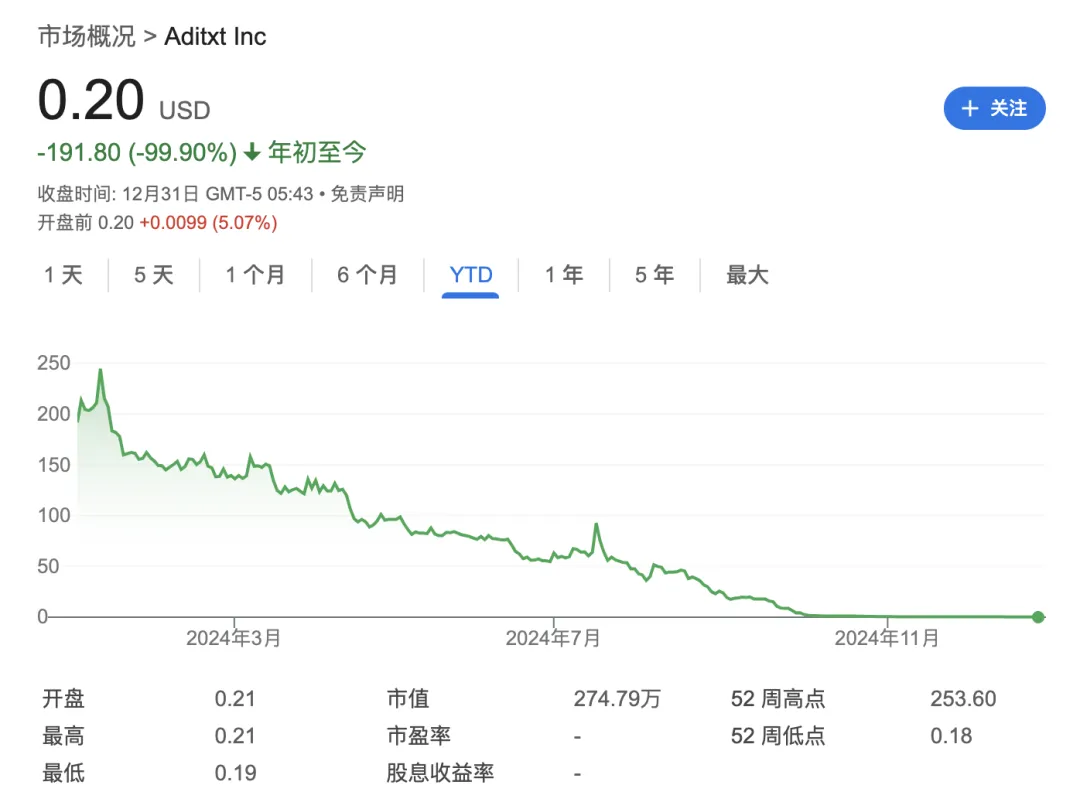Screen dimensions: 1080x809
Task: Switch to the 1 年 tab
Action: coord(564,275)
